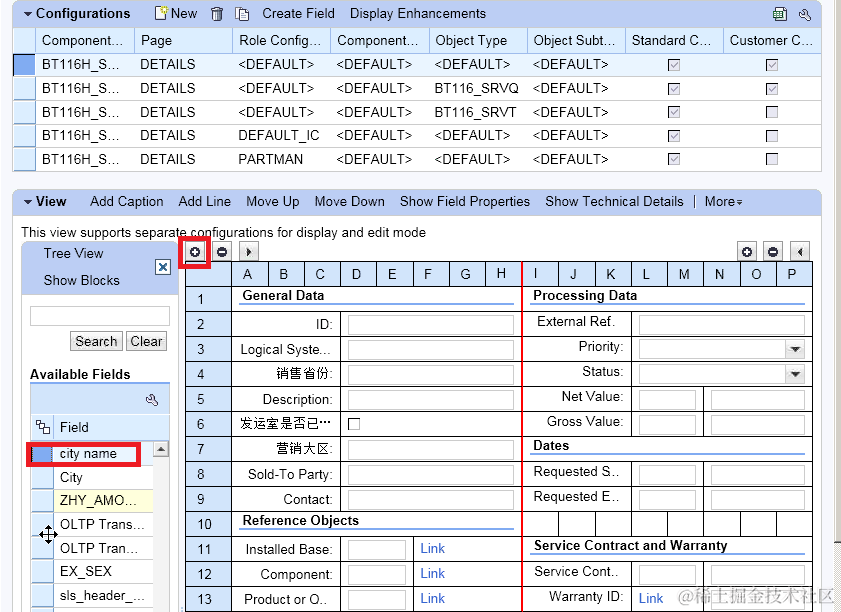Expand the More menu in View toolbar
The height and width of the screenshot is (612, 841).
[723, 202]
